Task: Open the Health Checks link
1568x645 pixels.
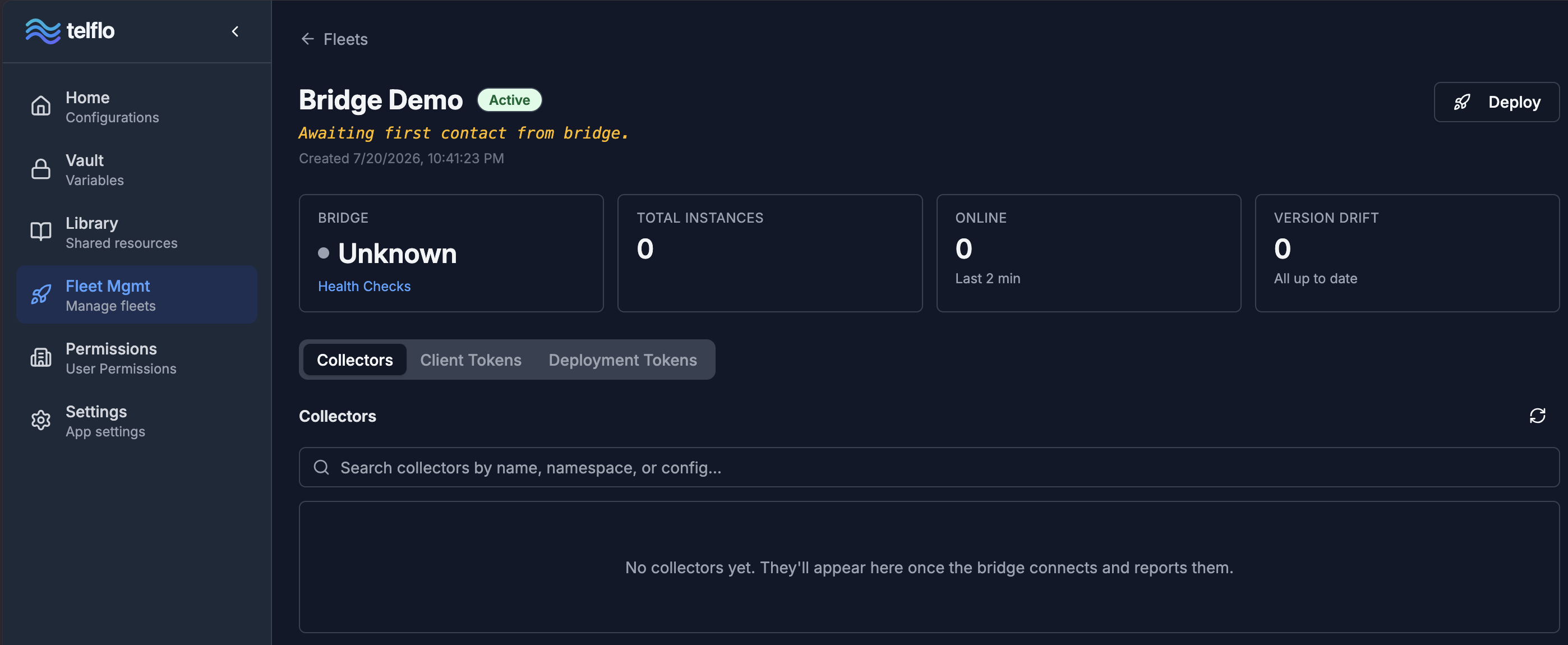Action: [364, 286]
